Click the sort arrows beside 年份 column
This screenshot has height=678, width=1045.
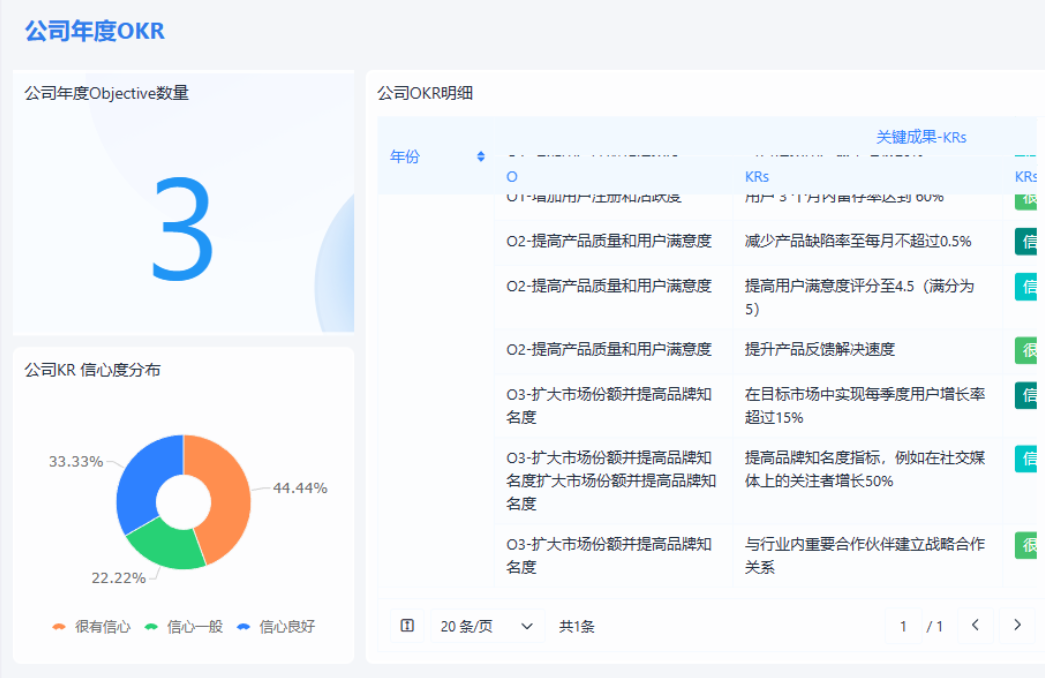481,156
